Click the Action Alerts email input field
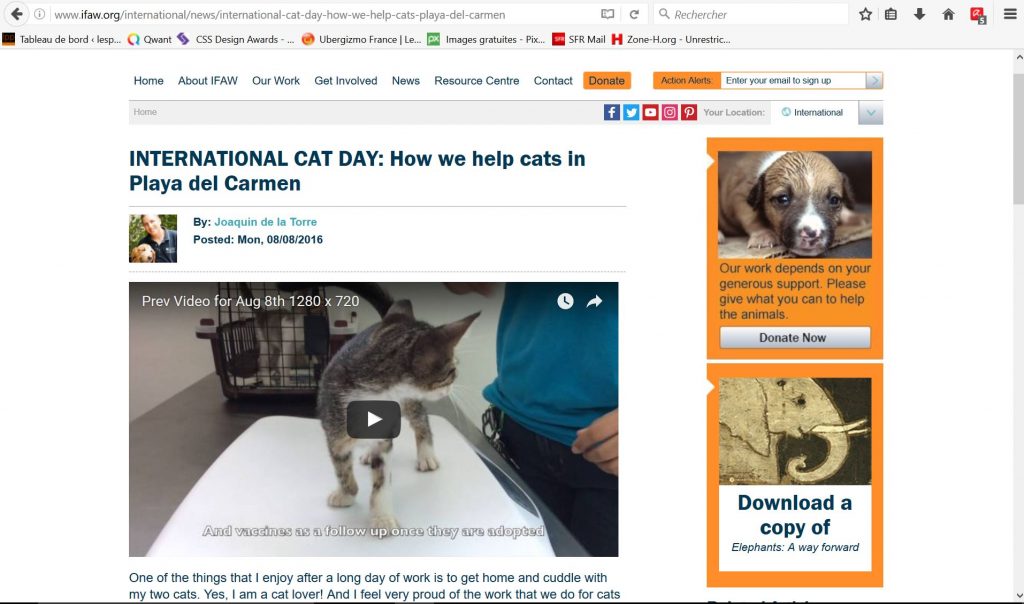Screen dimensions: 1024x604 (x=793, y=80)
